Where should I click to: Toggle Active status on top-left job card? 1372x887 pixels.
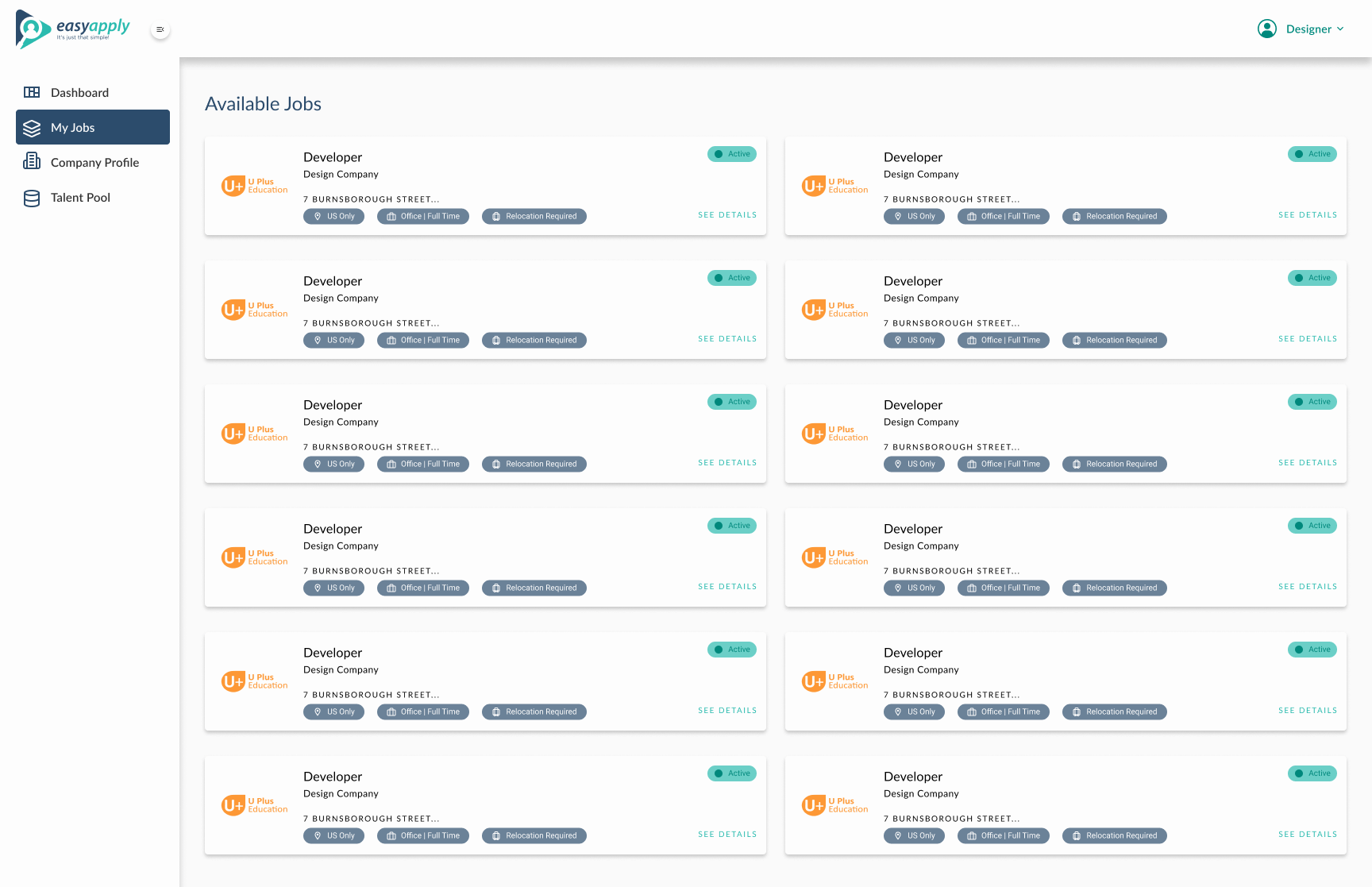[732, 154]
